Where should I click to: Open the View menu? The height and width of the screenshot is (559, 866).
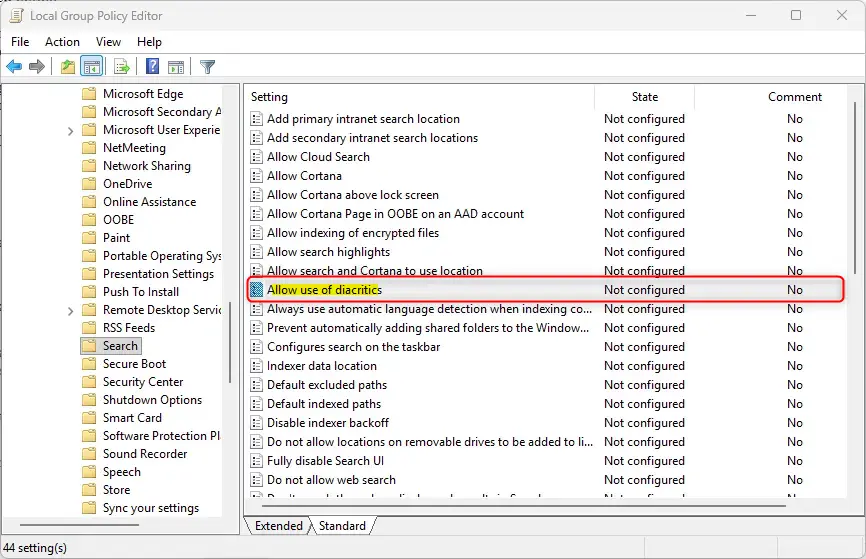click(x=108, y=42)
